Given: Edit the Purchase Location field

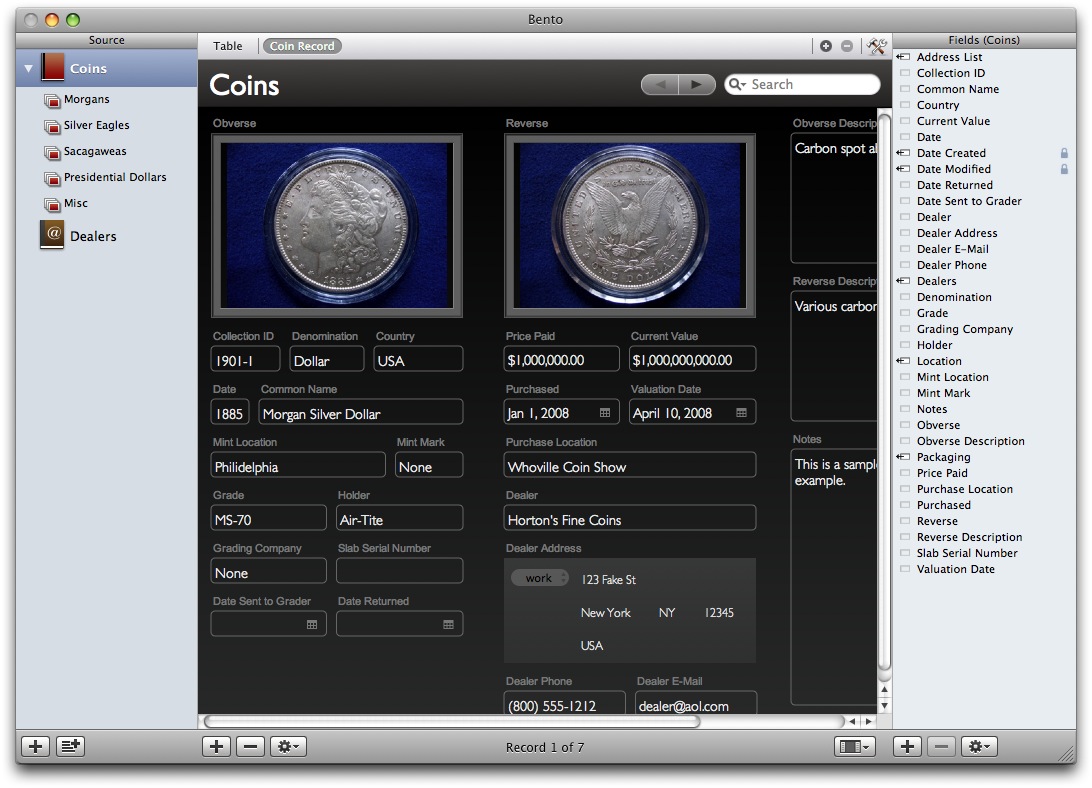Looking at the screenshot, I should (630, 466).
